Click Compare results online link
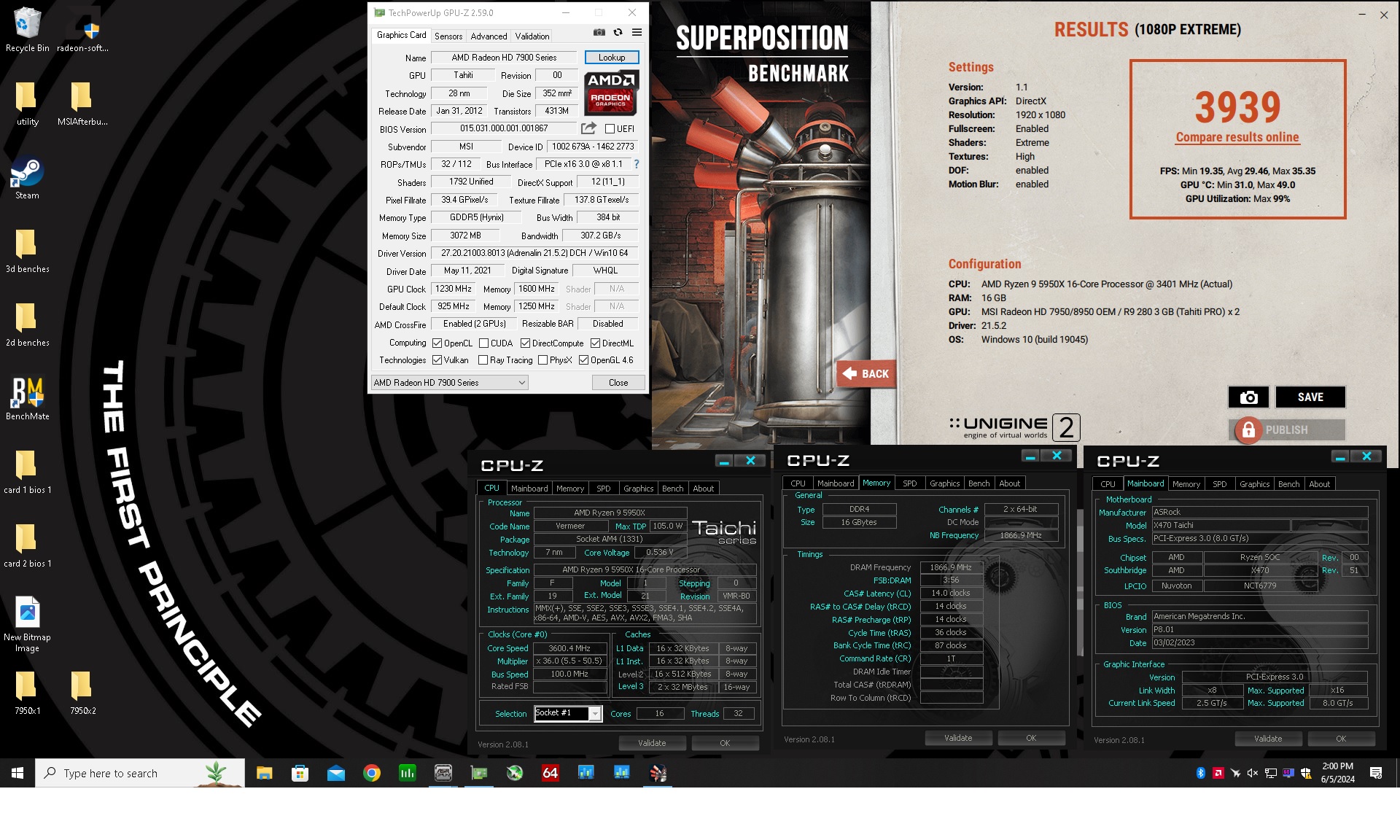Viewport: 1400px width, 840px height. click(x=1237, y=137)
